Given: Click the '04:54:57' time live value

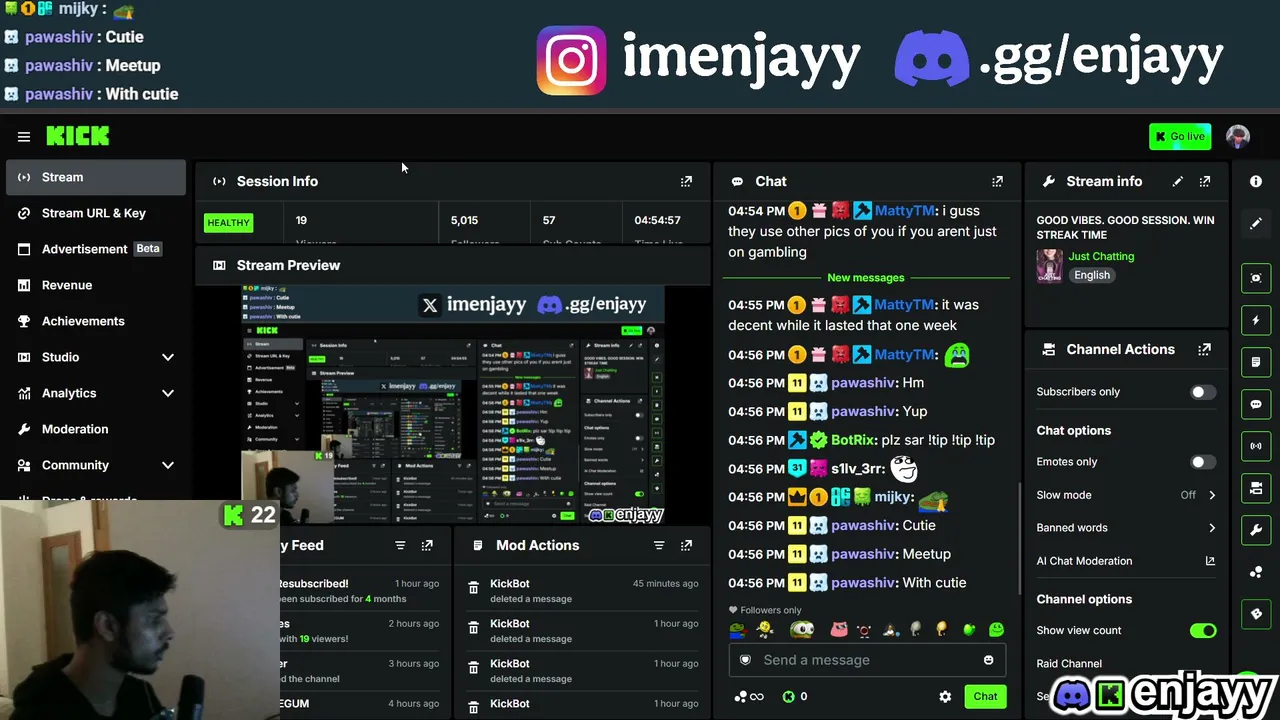Looking at the screenshot, I should [x=657, y=220].
